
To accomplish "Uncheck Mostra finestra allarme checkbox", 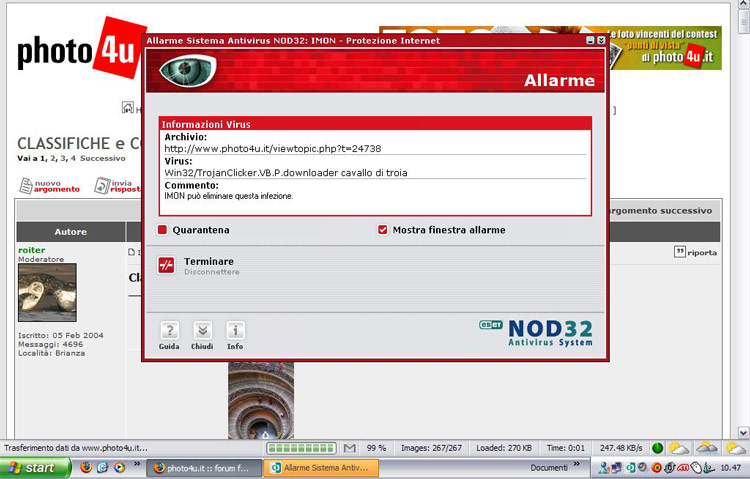I will coord(383,230).
